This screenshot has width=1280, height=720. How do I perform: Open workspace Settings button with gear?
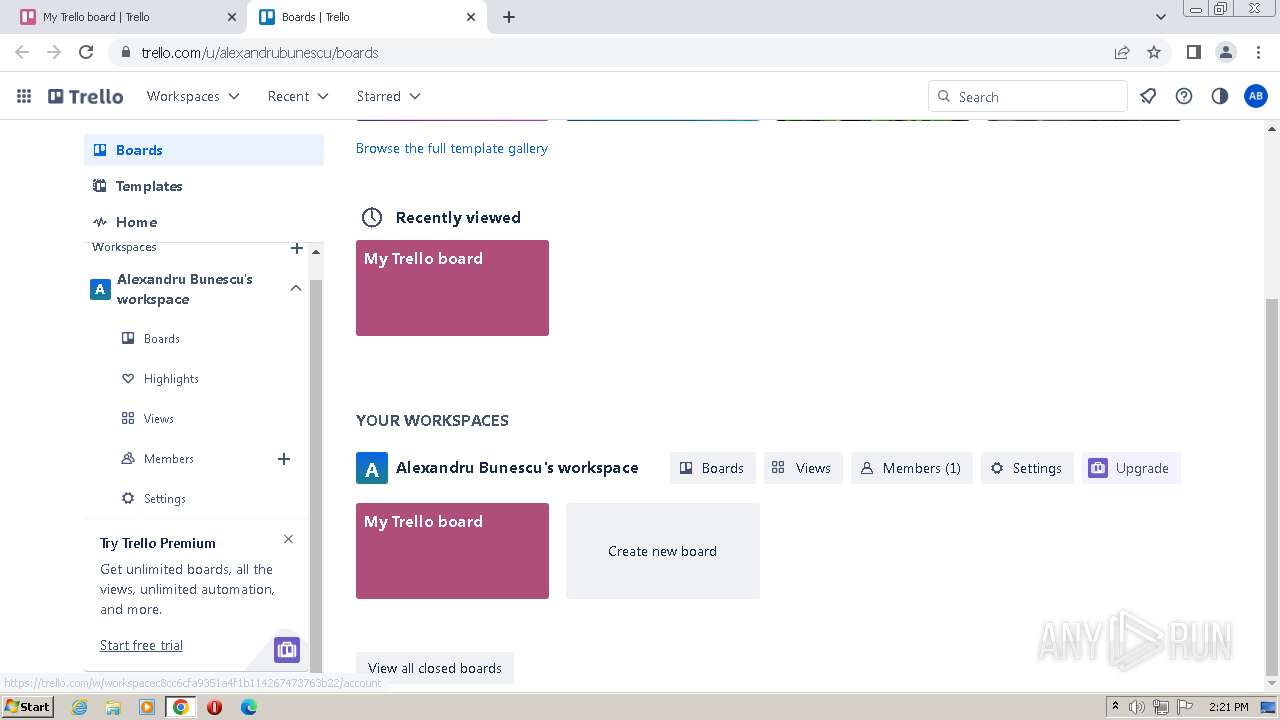tap(1027, 468)
